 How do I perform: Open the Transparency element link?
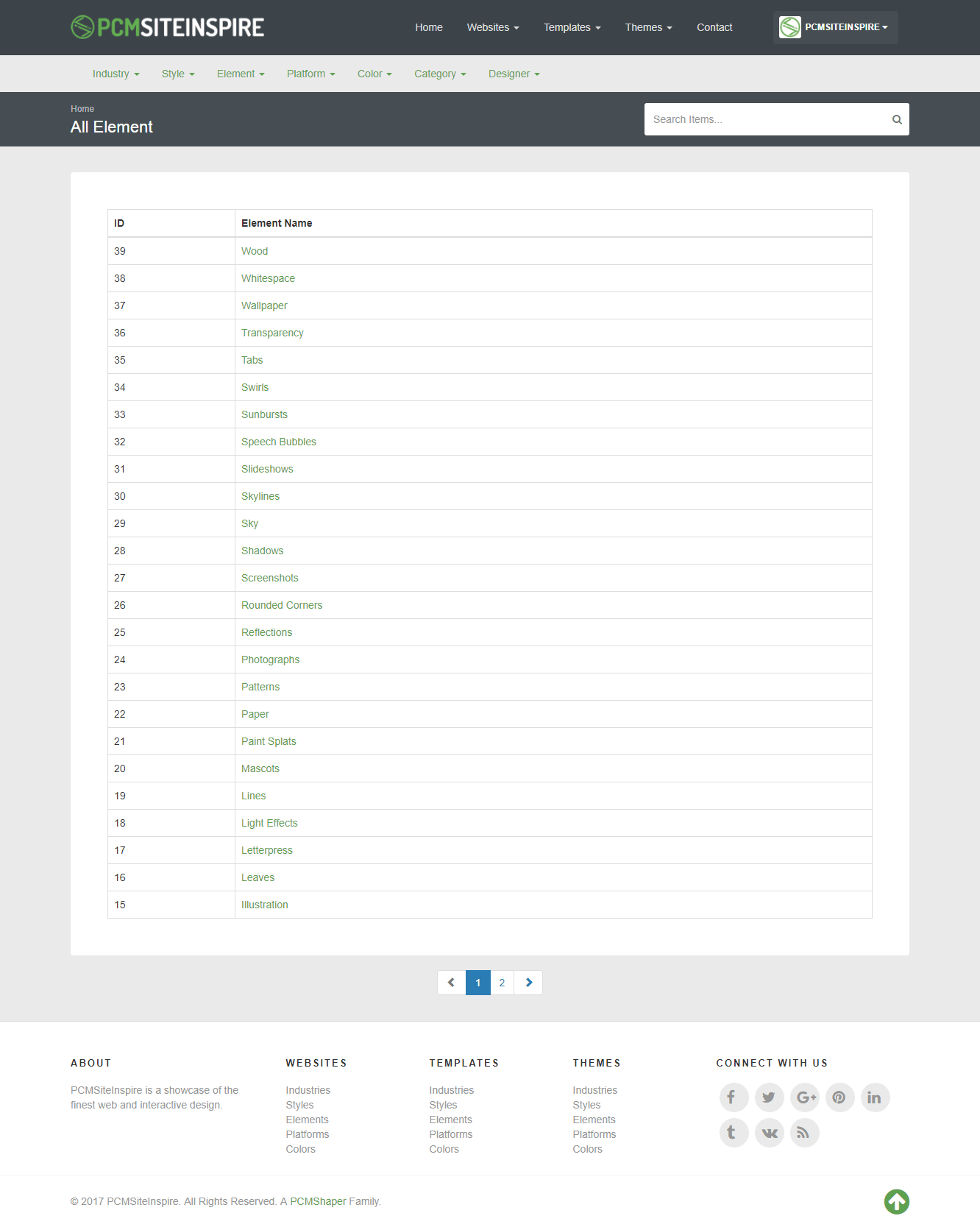272,333
